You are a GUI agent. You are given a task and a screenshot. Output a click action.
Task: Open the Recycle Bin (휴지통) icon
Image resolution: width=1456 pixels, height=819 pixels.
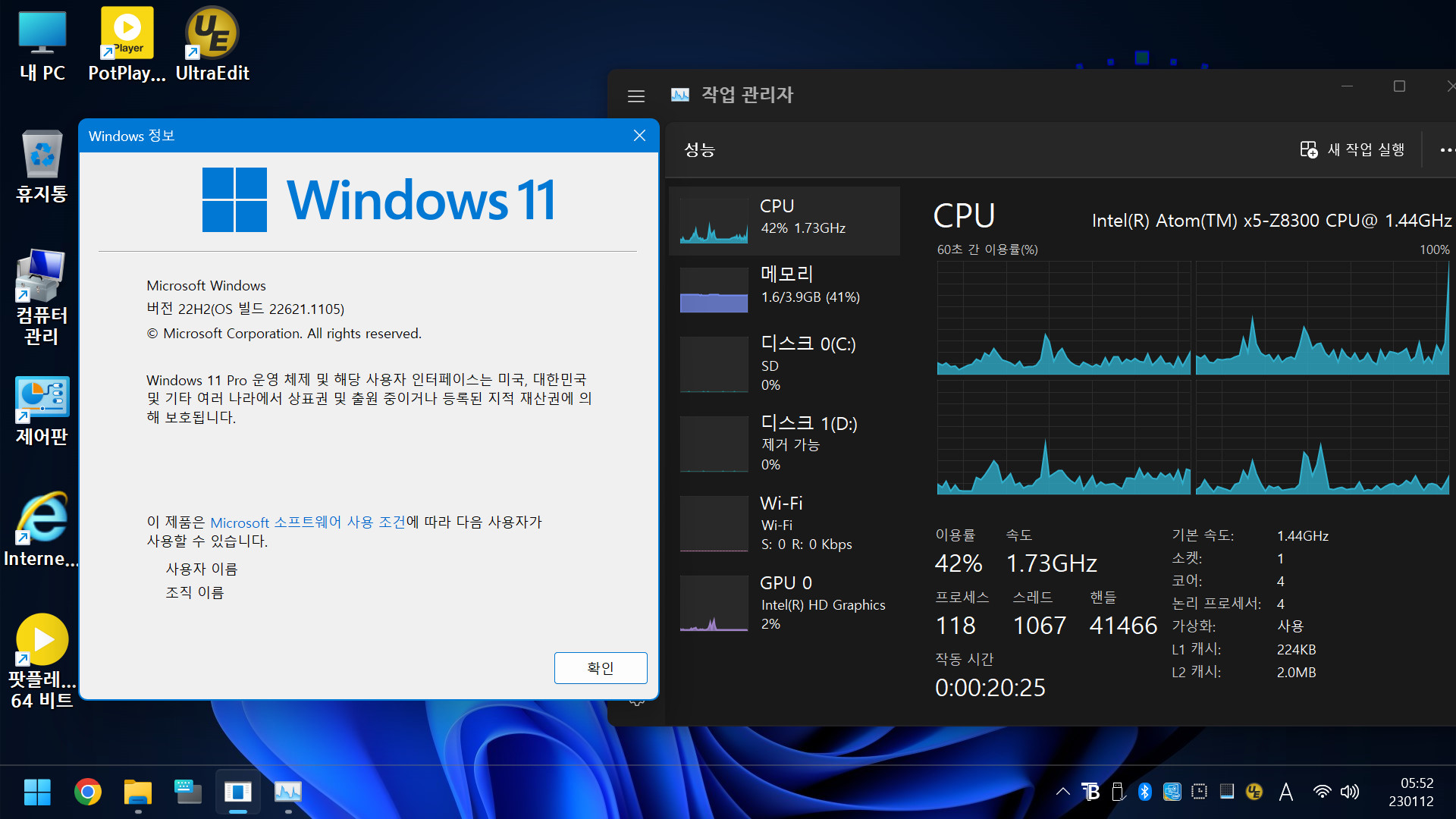(42, 166)
